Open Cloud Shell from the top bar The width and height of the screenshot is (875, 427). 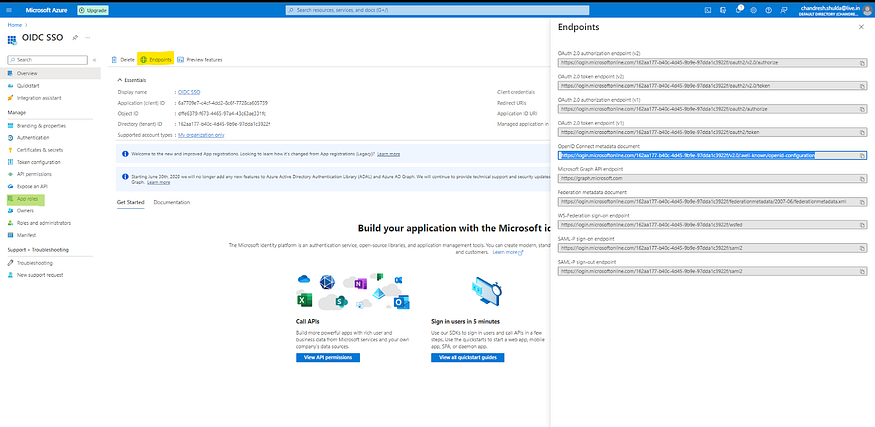[x=708, y=10]
